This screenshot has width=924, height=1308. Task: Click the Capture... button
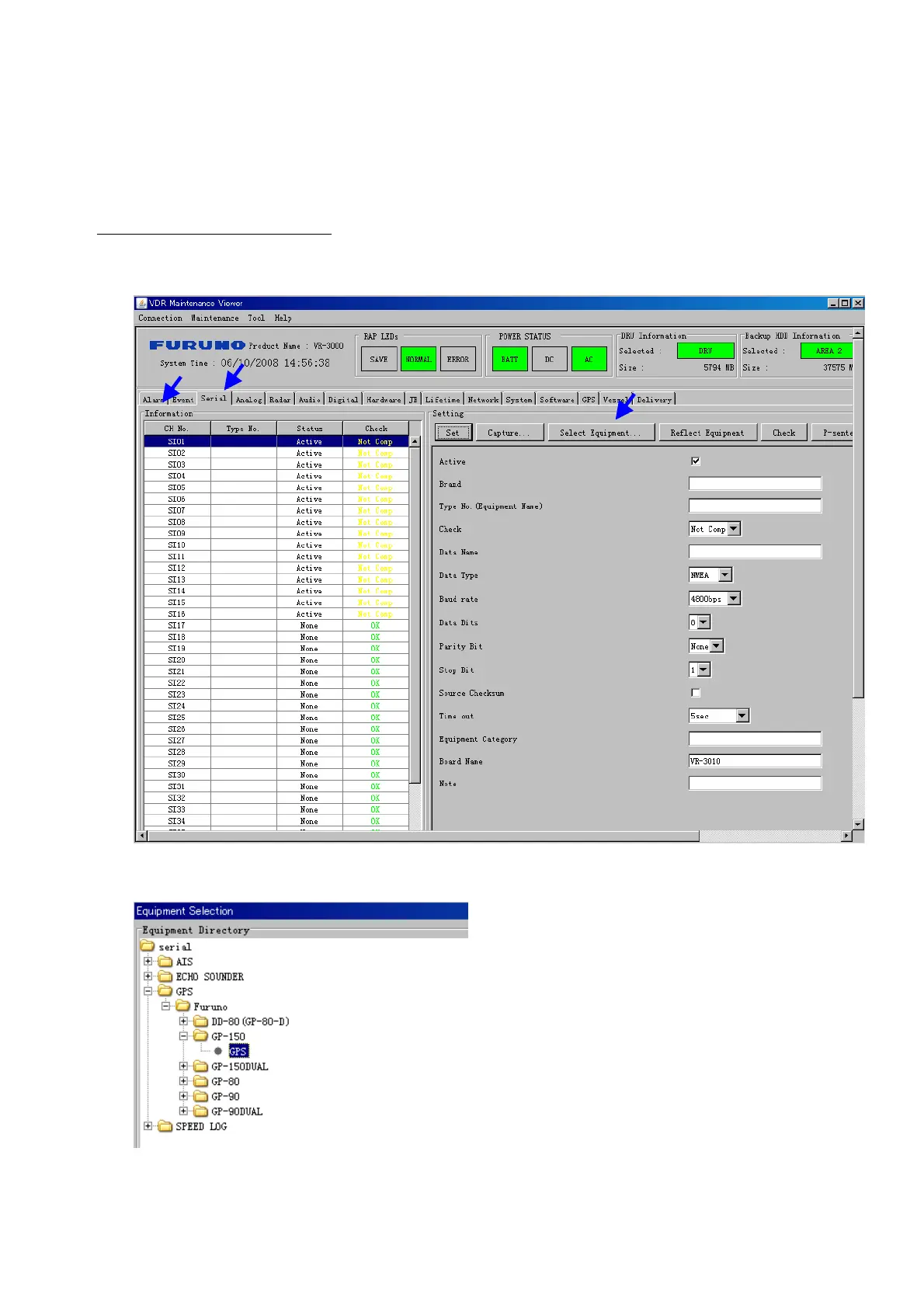pyautogui.click(x=509, y=433)
